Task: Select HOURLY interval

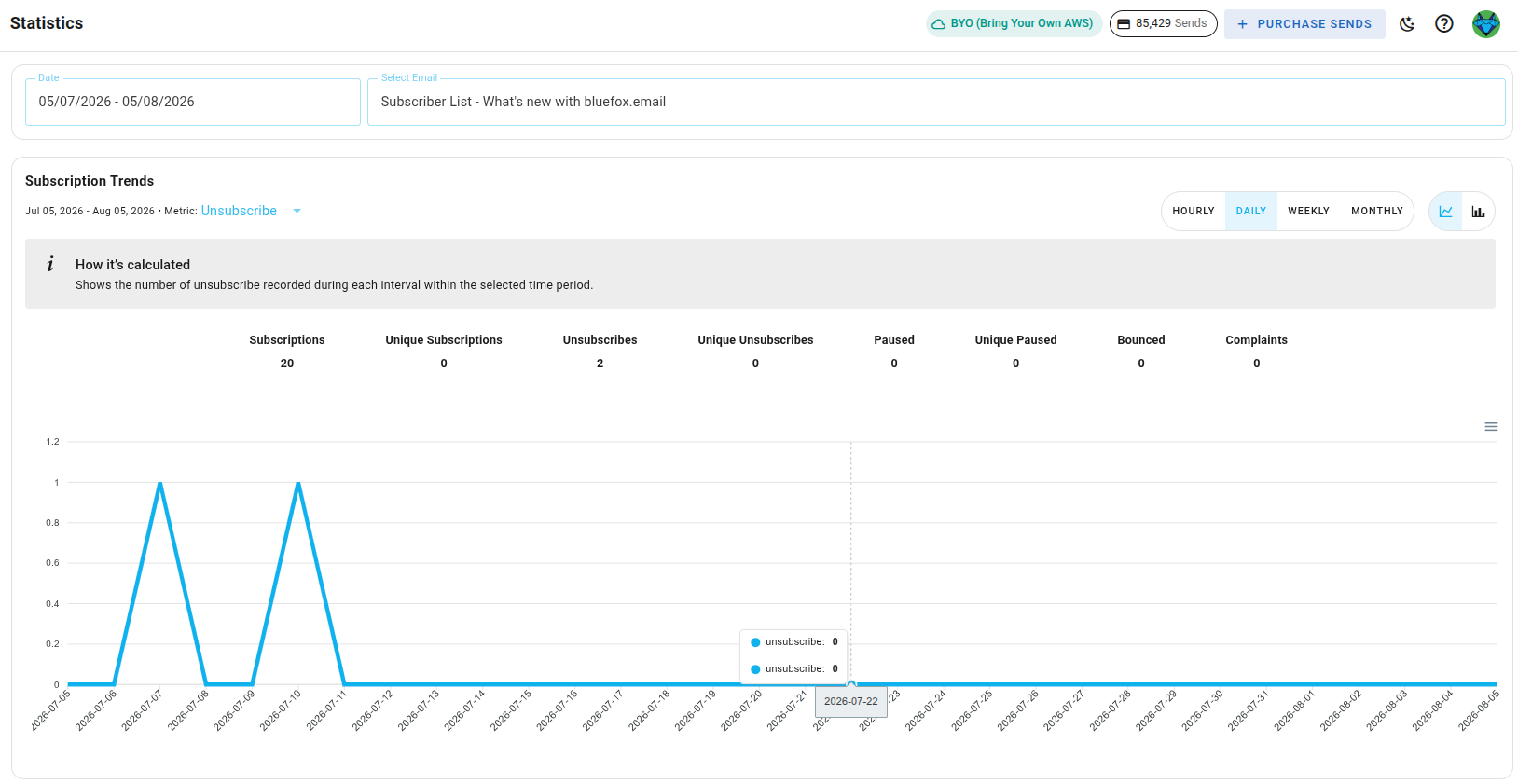Action: click(x=1194, y=212)
